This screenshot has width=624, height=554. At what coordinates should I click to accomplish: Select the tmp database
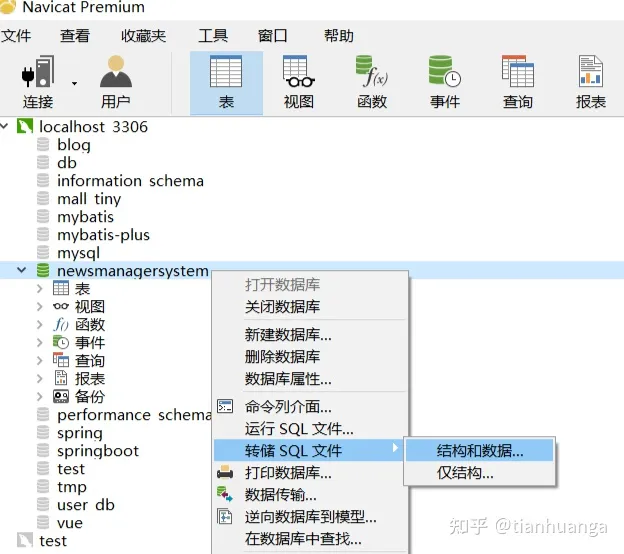pyautogui.click(x=72, y=487)
